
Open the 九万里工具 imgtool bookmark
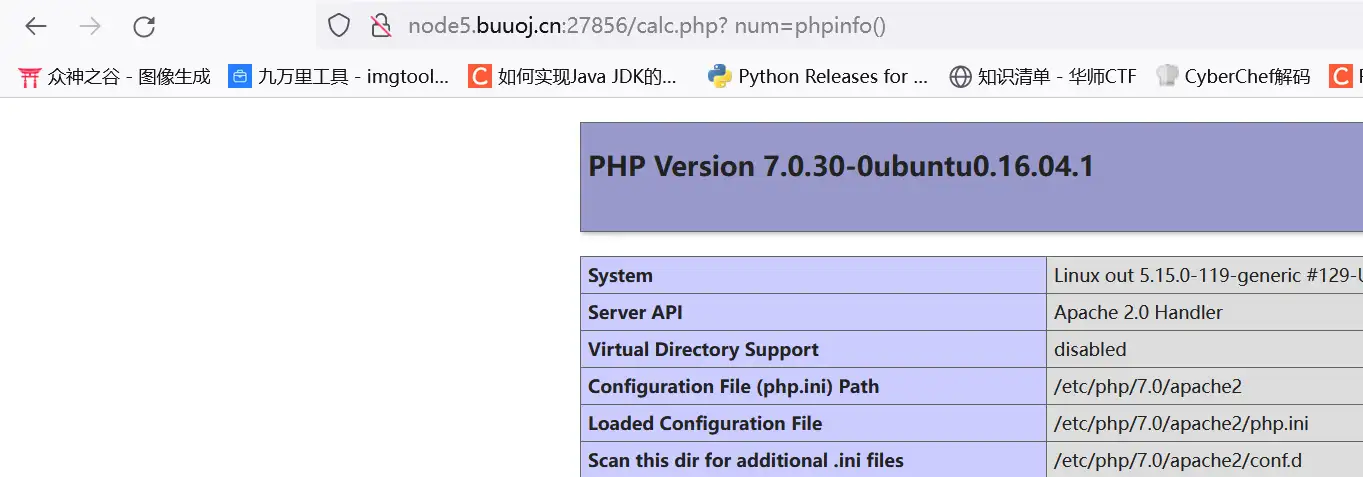pyautogui.click(x=339, y=76)
